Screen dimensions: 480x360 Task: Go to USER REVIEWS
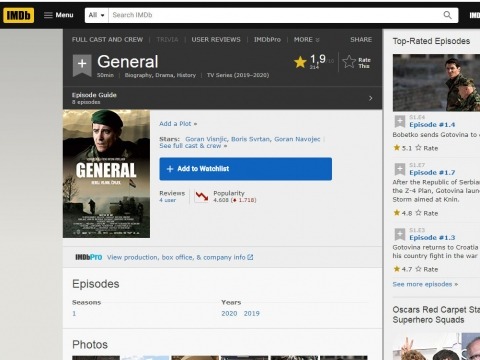(x=216, y=40)
